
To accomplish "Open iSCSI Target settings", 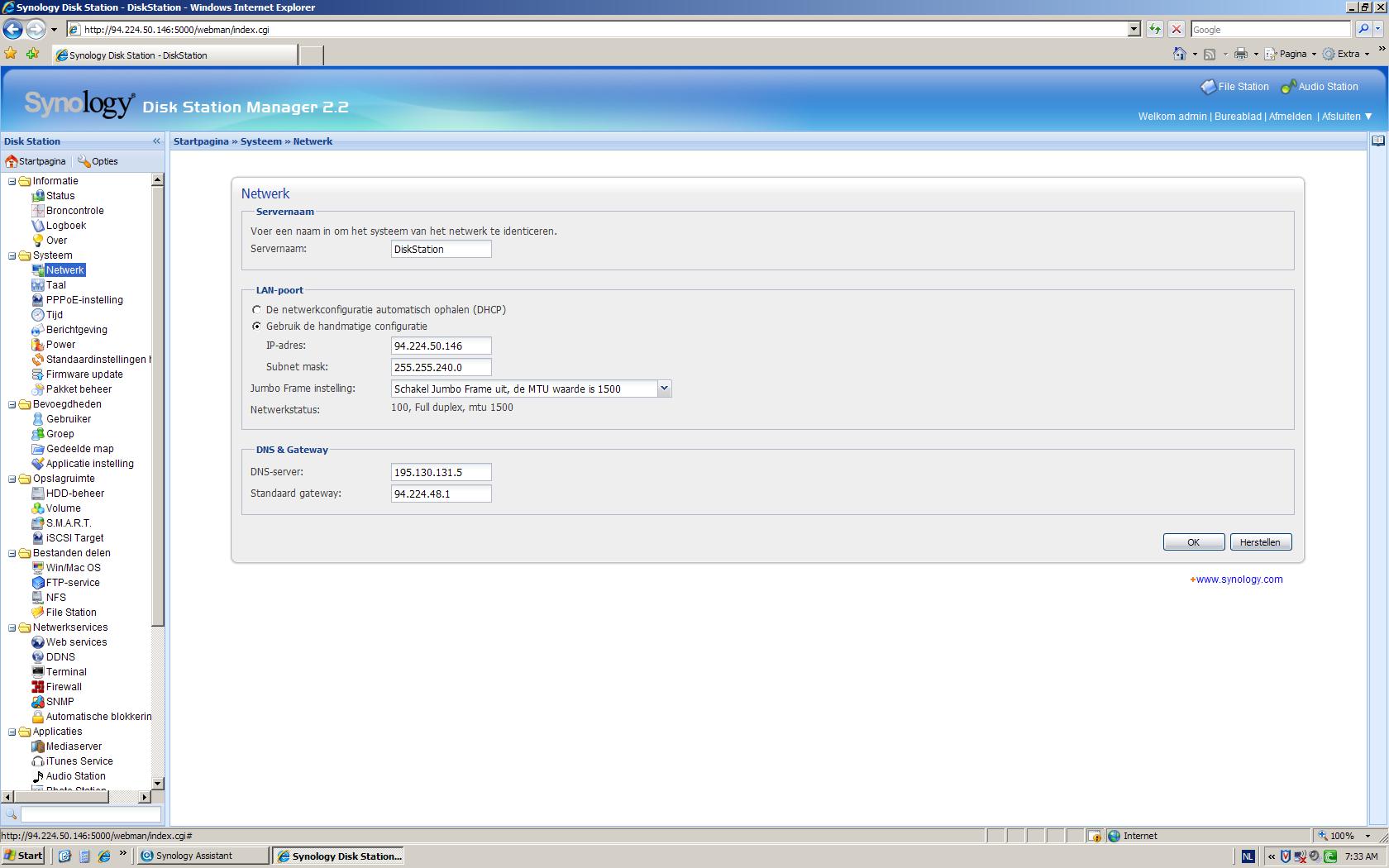I will click(x=74, y=538).
